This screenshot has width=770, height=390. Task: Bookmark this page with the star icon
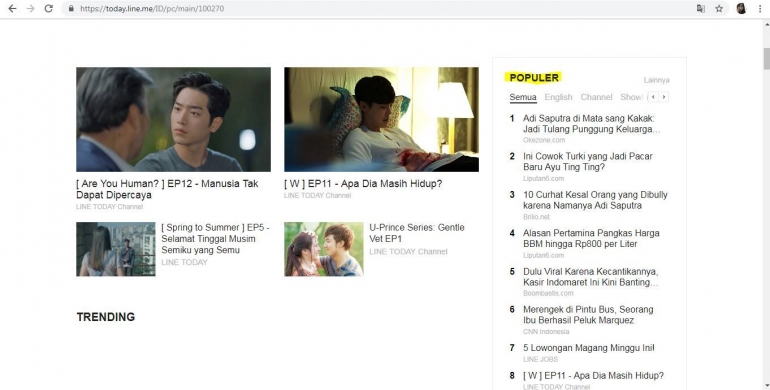tap(719, 8)
